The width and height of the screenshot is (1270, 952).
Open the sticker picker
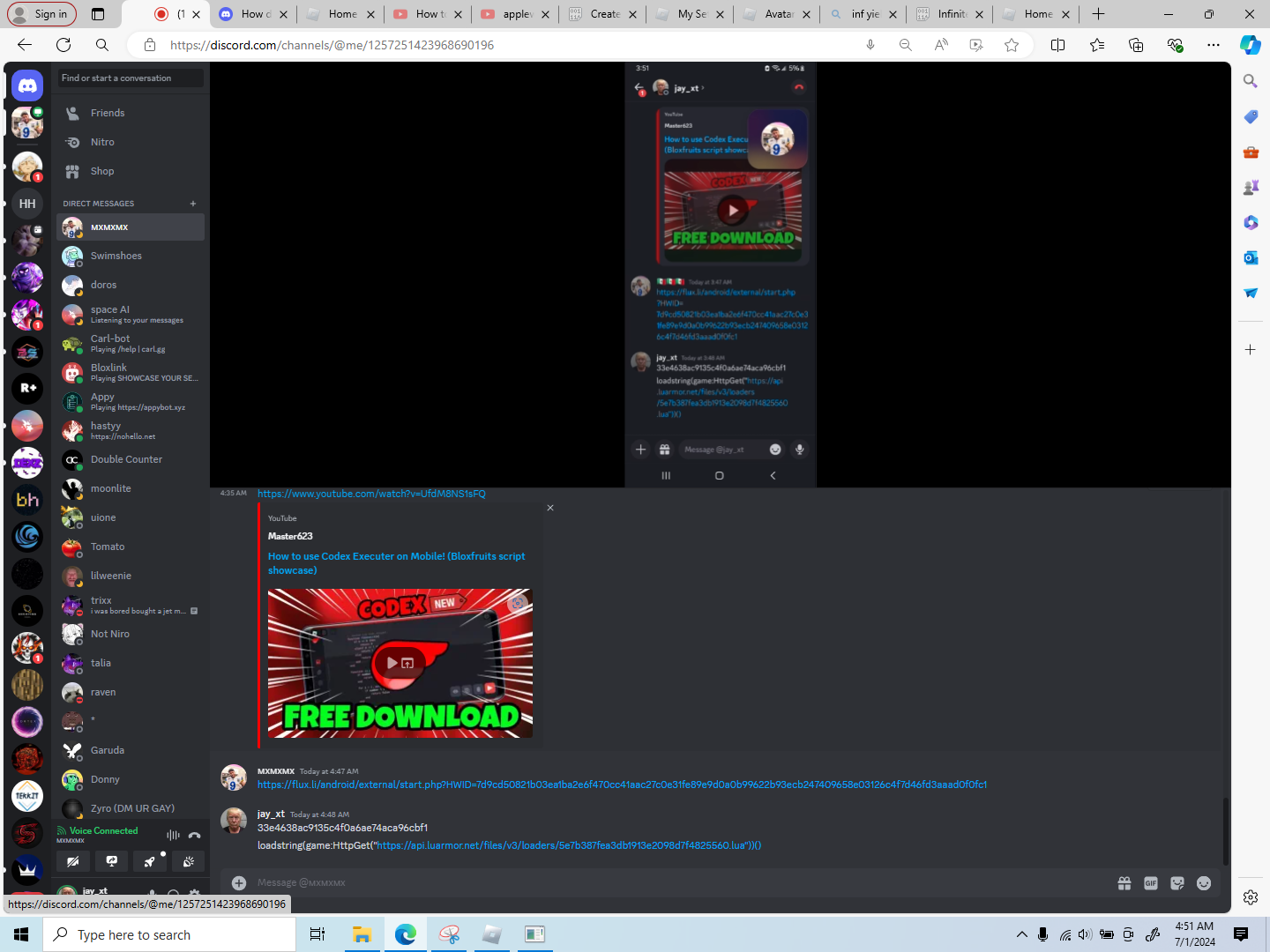[1177, 883]
